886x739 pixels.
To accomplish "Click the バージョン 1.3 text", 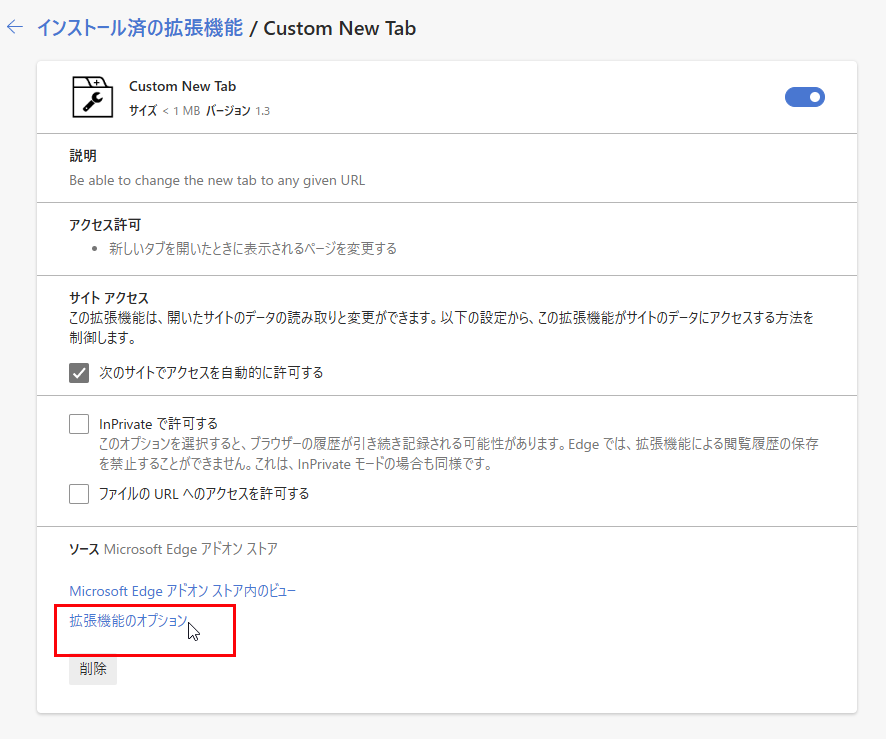I will [238, 111].
